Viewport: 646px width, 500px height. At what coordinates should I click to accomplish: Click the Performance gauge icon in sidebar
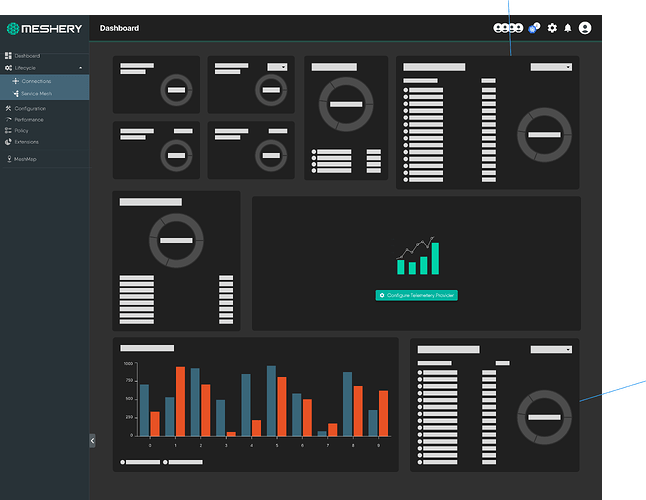[8, 119]
